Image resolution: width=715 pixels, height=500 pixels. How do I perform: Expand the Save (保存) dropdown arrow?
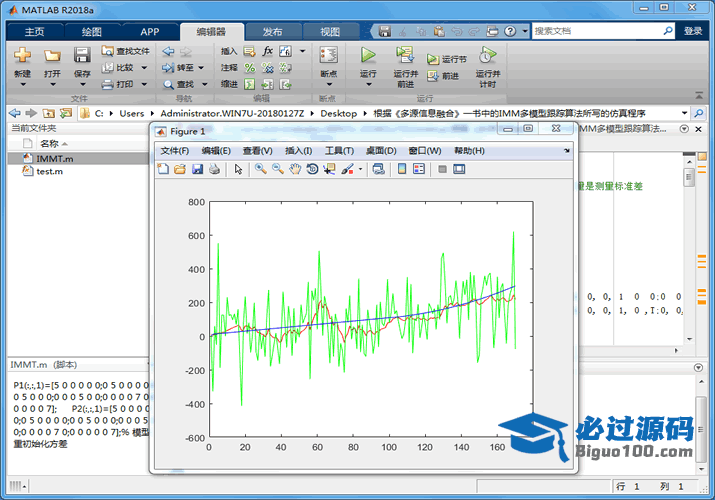(x=83, y=84)
